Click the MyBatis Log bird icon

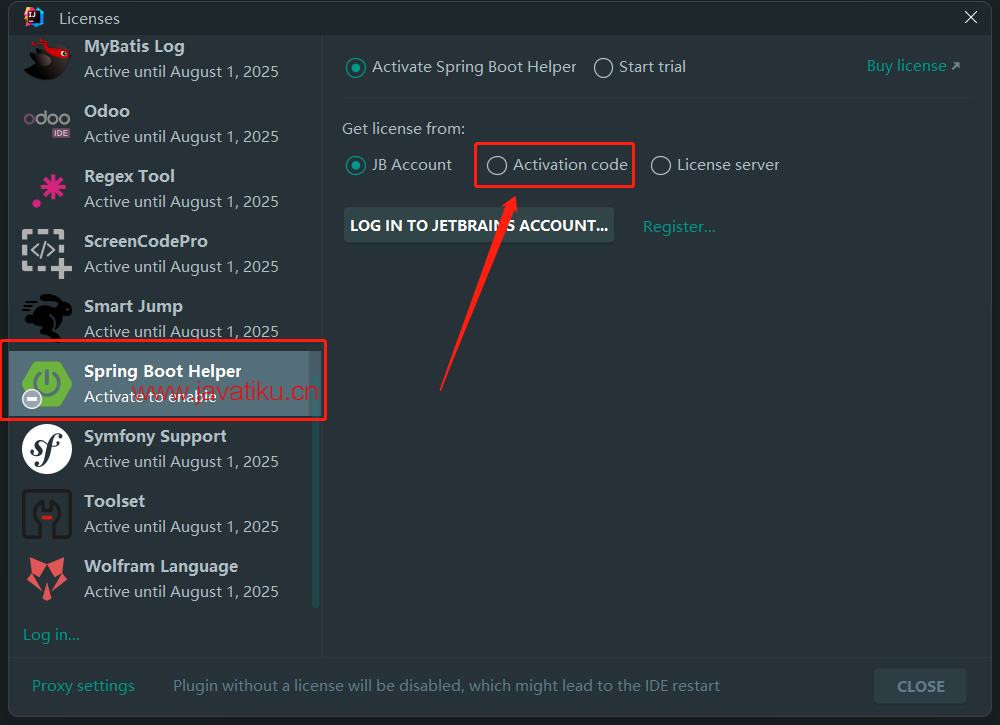tap(46, 59)
